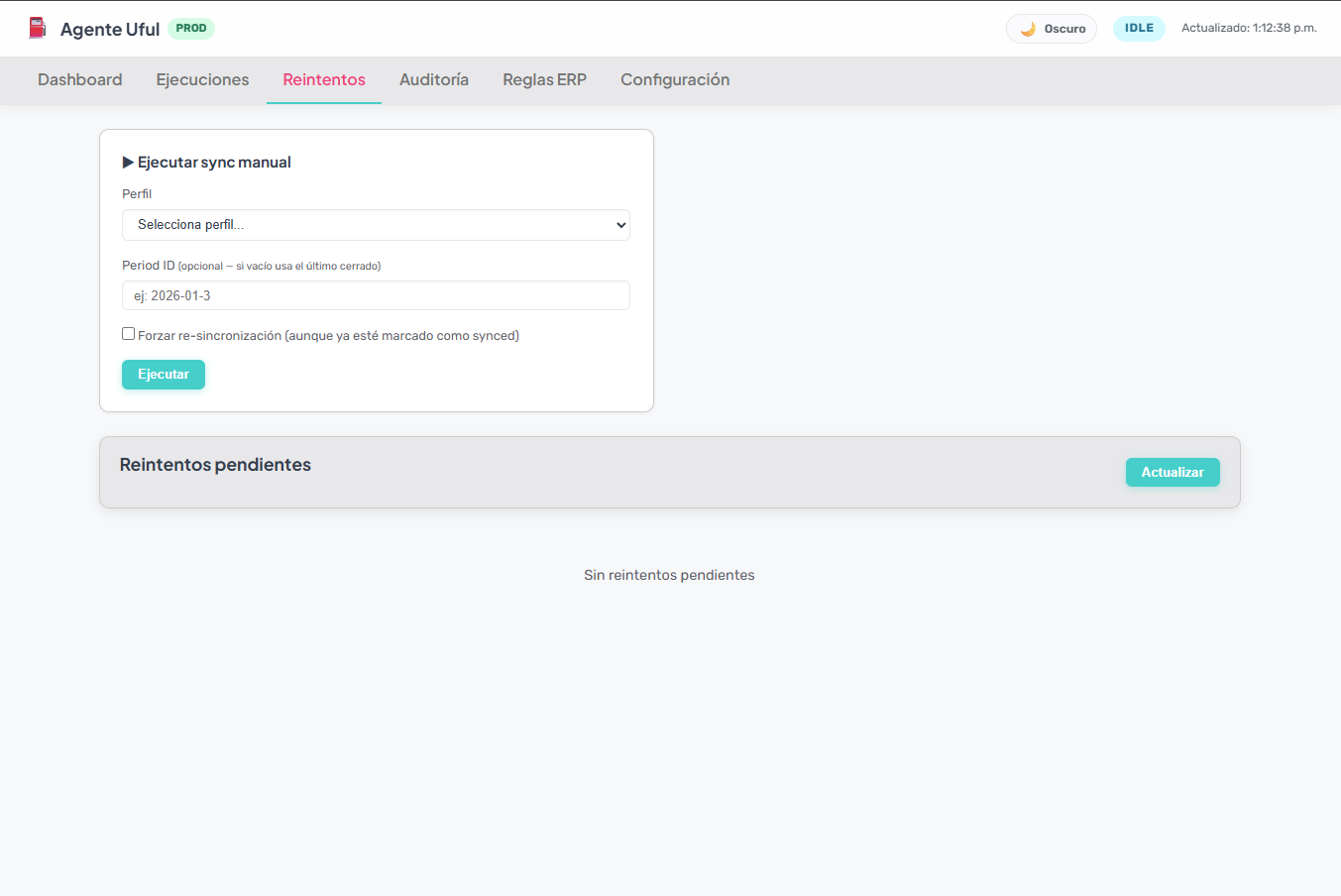The height and width of the screenshot is (896, 1341).
Task: Click the Reintentos pendientes heading
Action: (215, 465)
